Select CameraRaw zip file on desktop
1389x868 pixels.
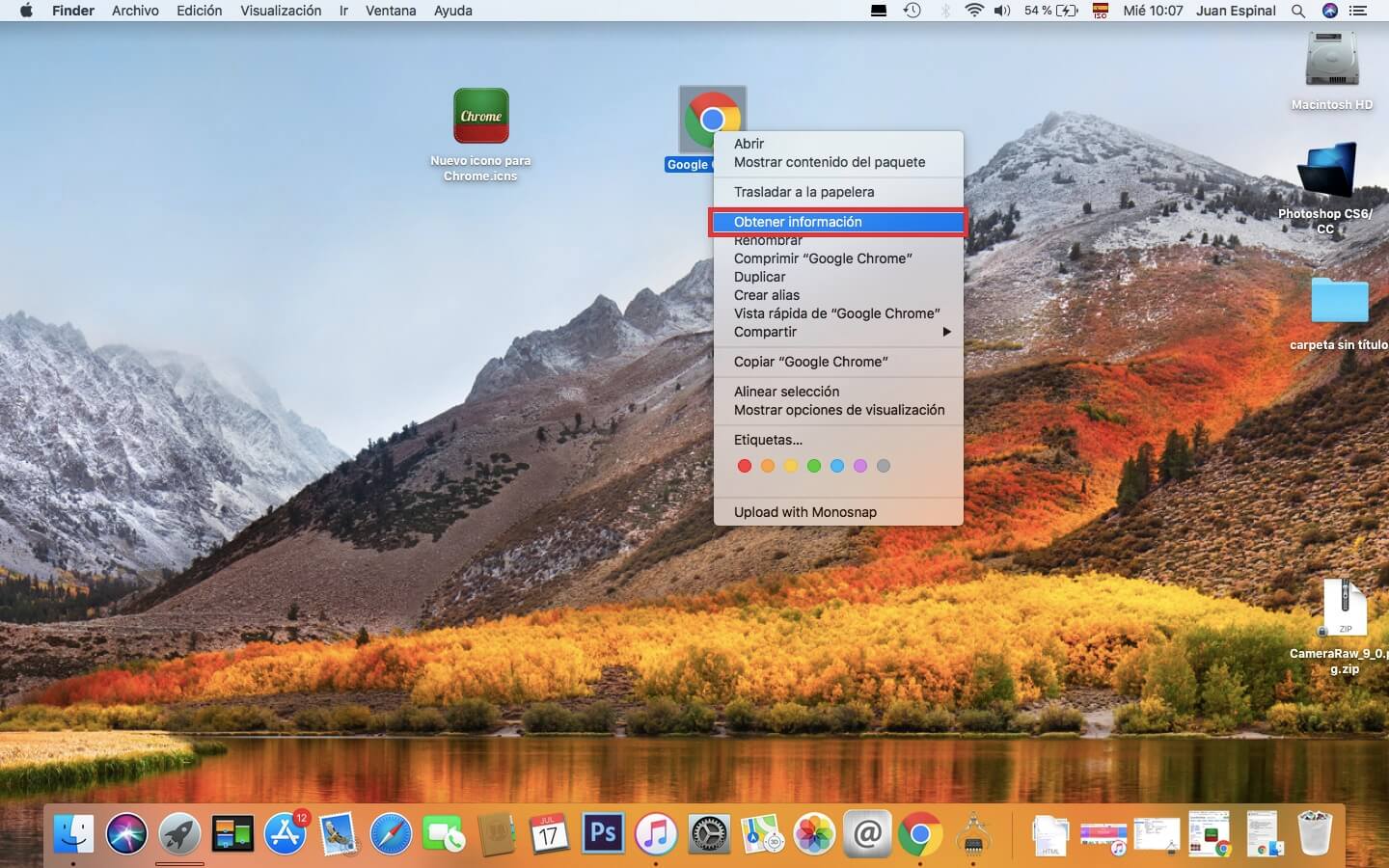coord(1345,608)
